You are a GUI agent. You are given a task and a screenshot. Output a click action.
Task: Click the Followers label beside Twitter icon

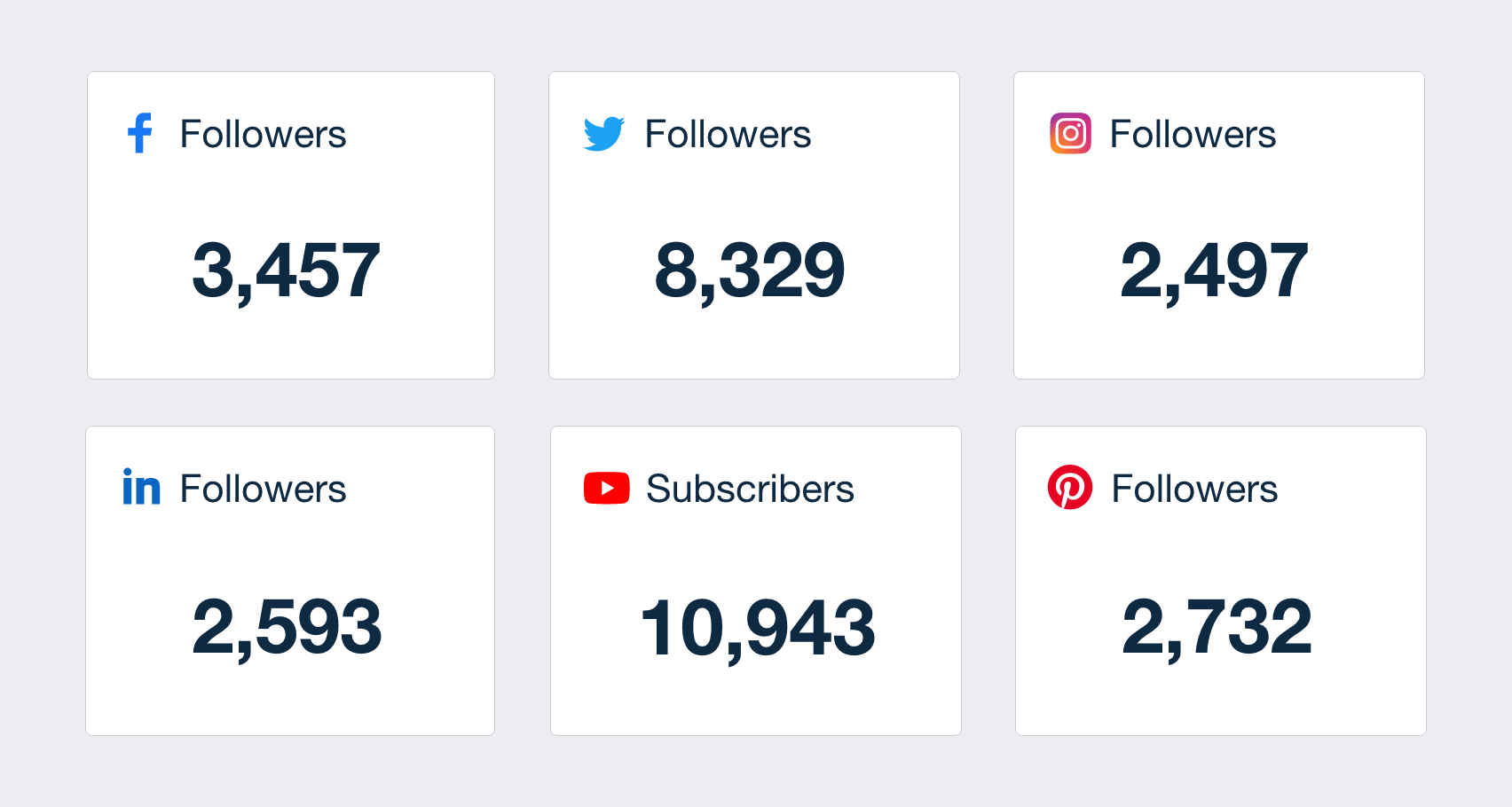coord(728,135)
